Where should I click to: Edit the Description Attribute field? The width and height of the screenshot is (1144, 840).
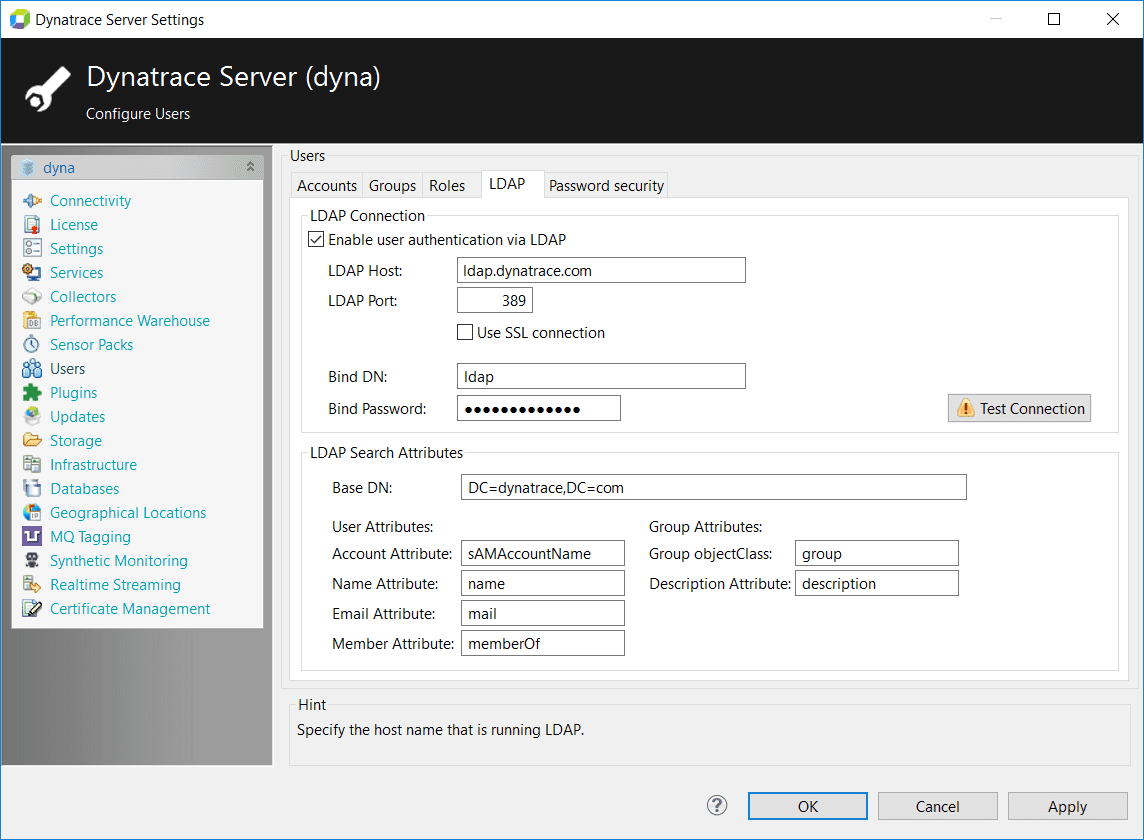[876, 582]
